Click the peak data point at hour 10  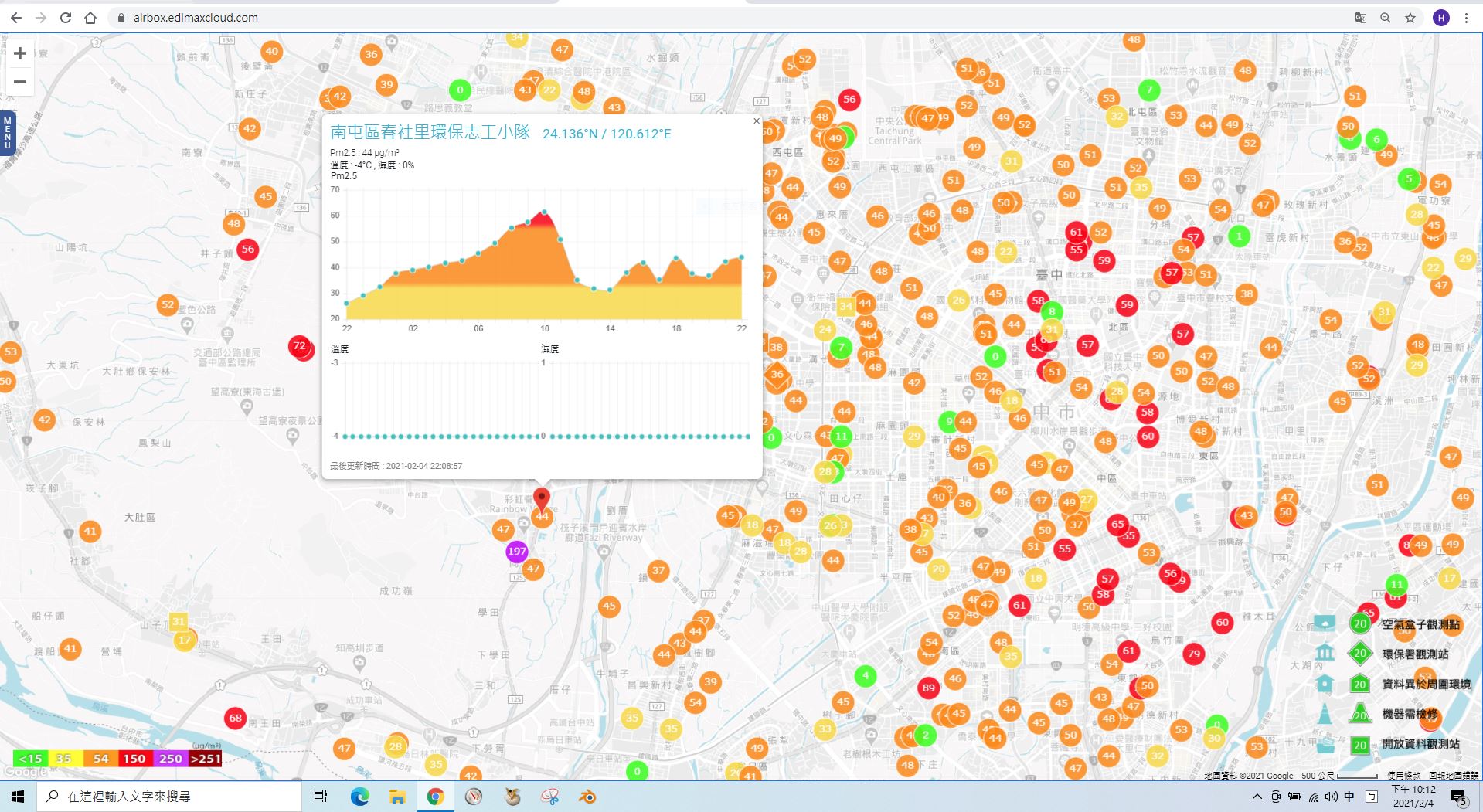pyautogui.click(x=544, y=212)
